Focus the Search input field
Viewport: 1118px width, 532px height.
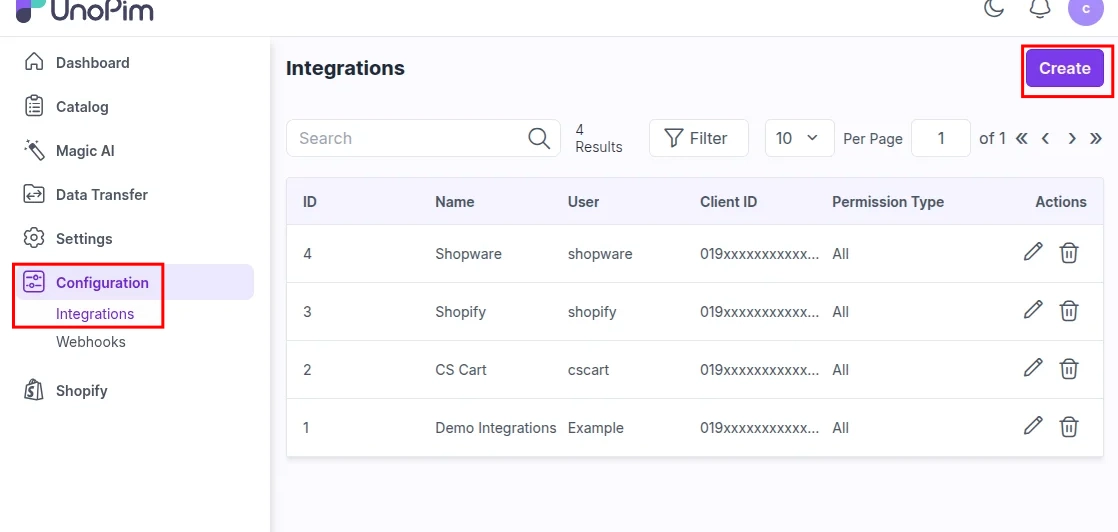point(424,138)
